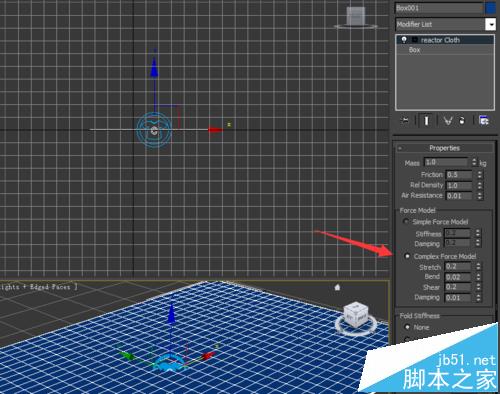500x394 pixels.
Task: Click the Bend value field
Action: (x=458, y=277)
